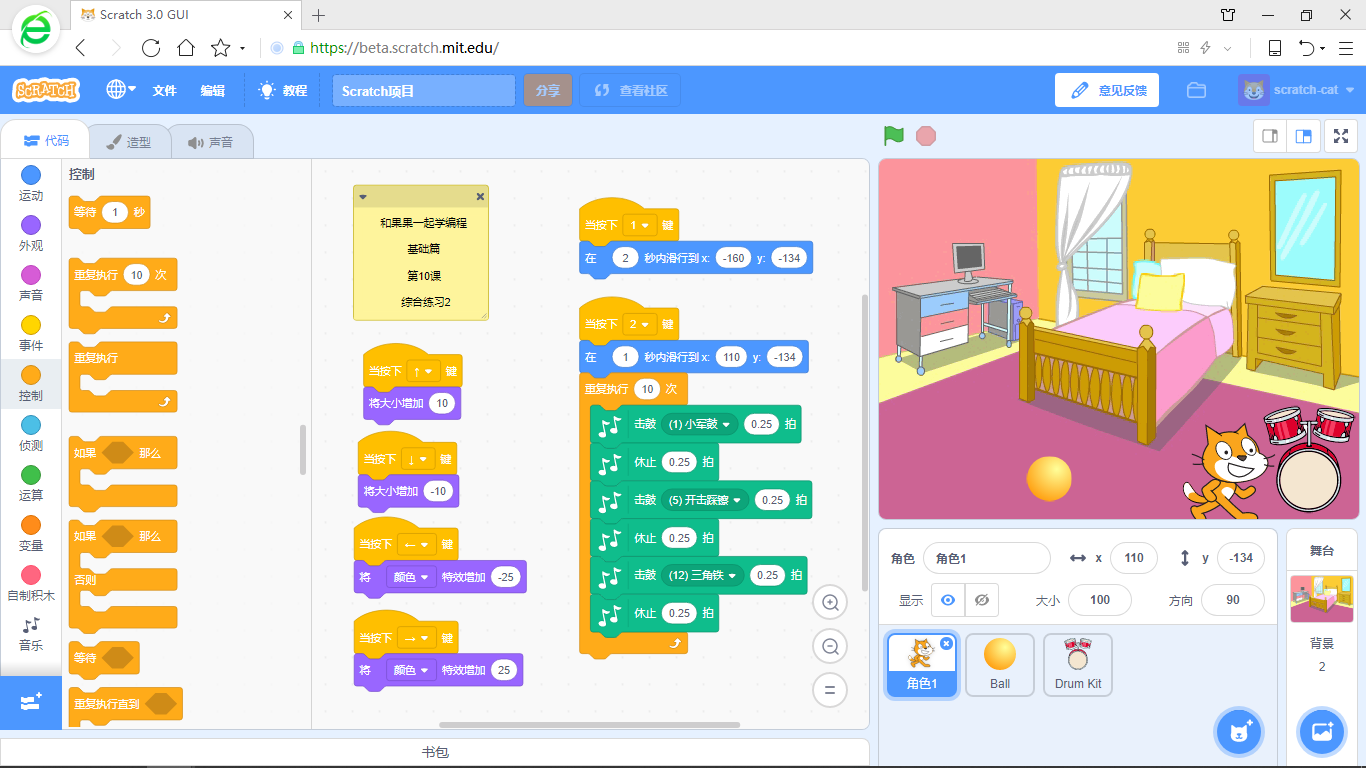Select the 侦测 sensing category
This screenshot has height=768, width=1366.
31,434
